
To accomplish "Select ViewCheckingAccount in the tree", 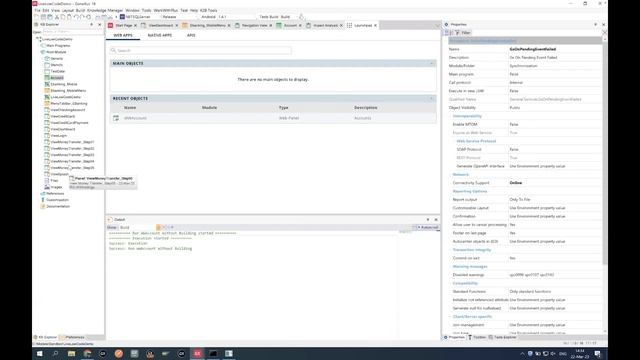I will point(68,110).
